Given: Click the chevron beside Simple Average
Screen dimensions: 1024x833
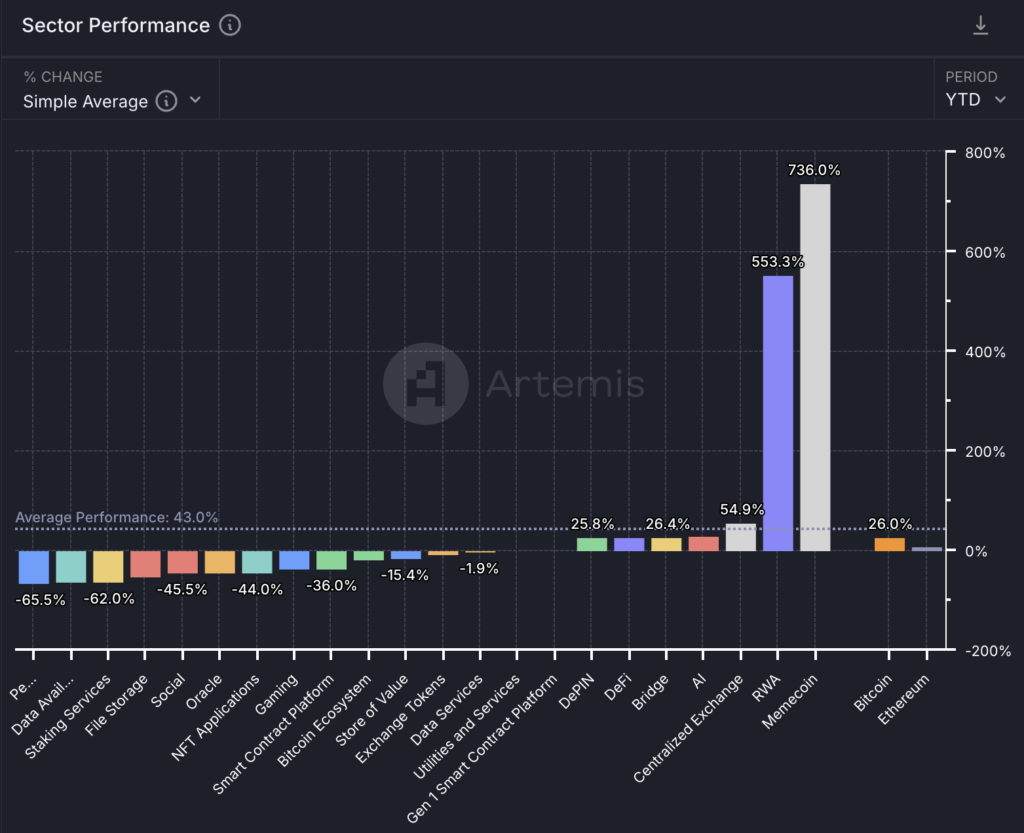Looking at the screenshot, I should (196, 102).
